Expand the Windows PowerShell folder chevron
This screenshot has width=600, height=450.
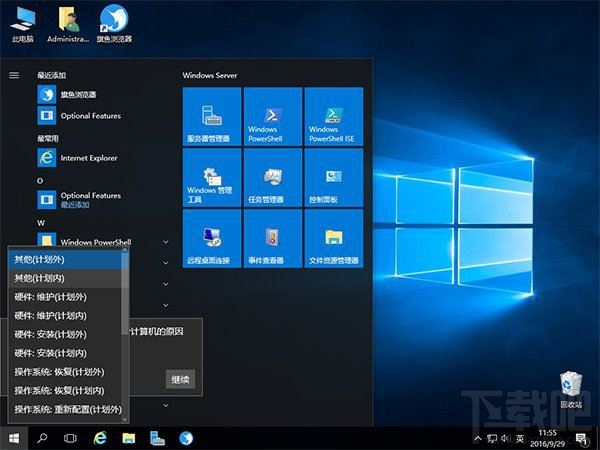pyautogui.click(x=166, y=242)
